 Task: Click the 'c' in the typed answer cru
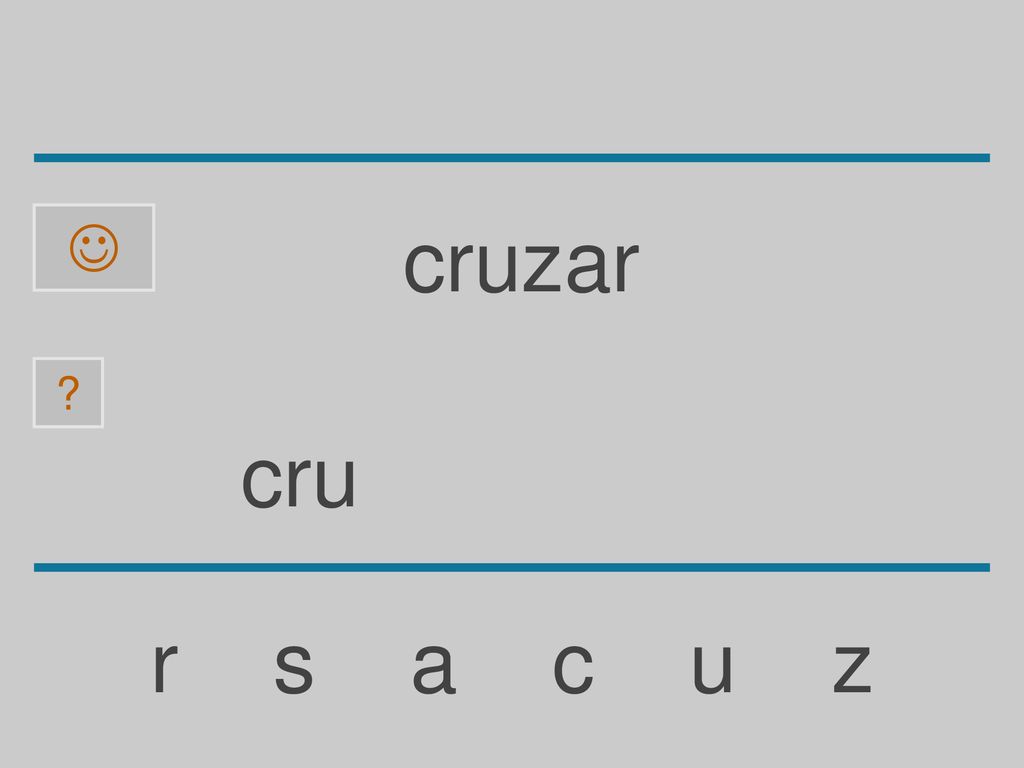tap(261, 482)
